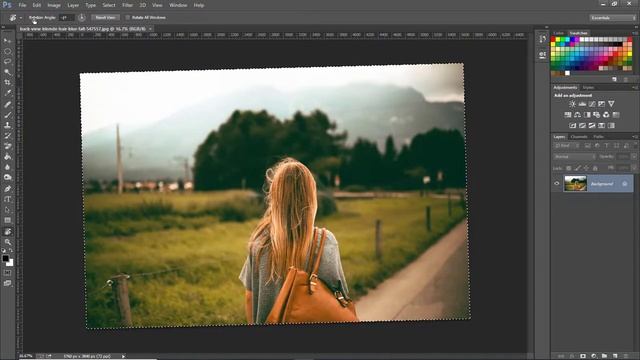The width and height of the screenshot is (640, 360).
Task: Select the Elliptical Marquee tool
Action: pyautogui.click(x=7, y=51)
